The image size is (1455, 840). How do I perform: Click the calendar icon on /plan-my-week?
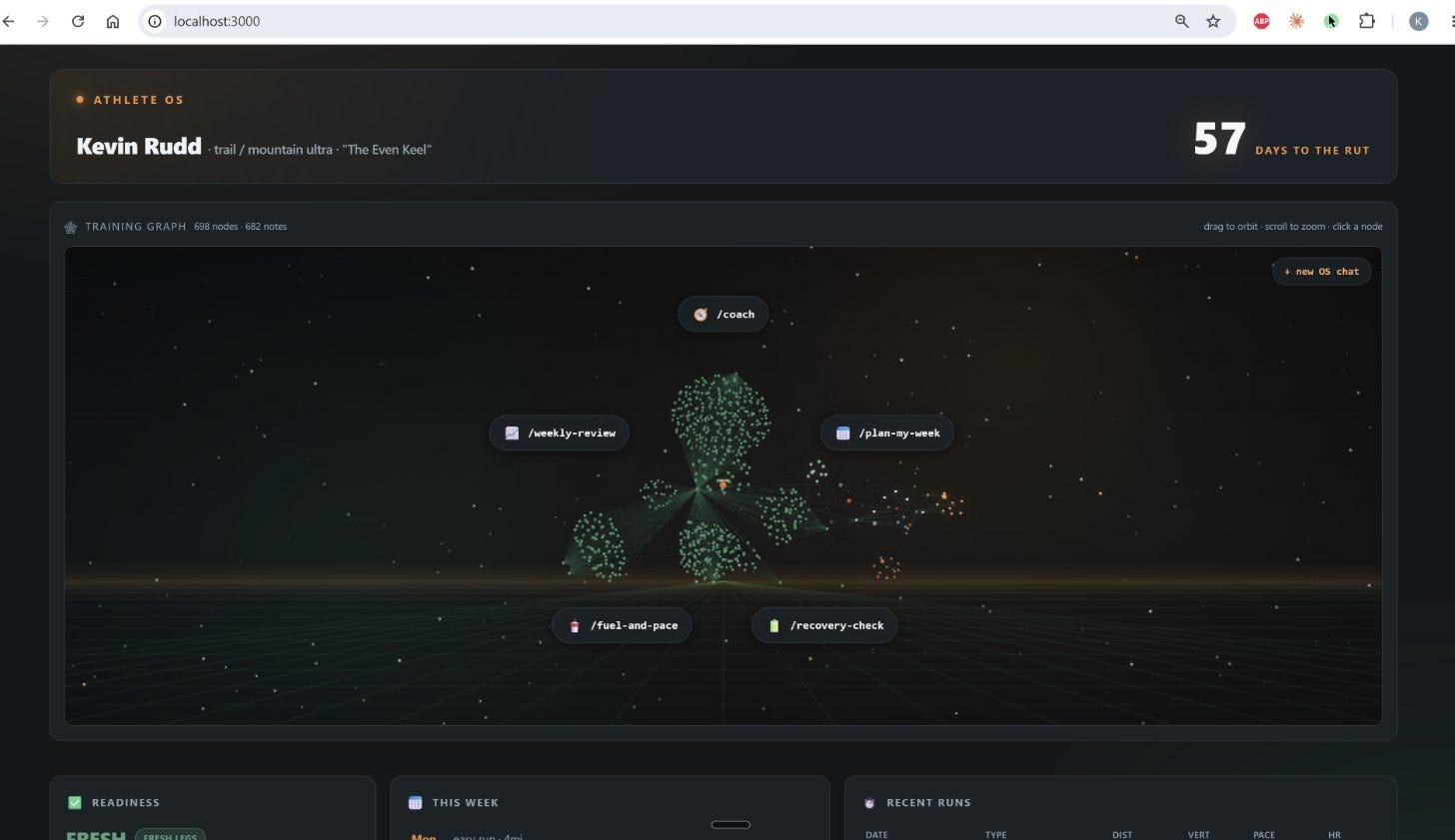coord(842,432)
